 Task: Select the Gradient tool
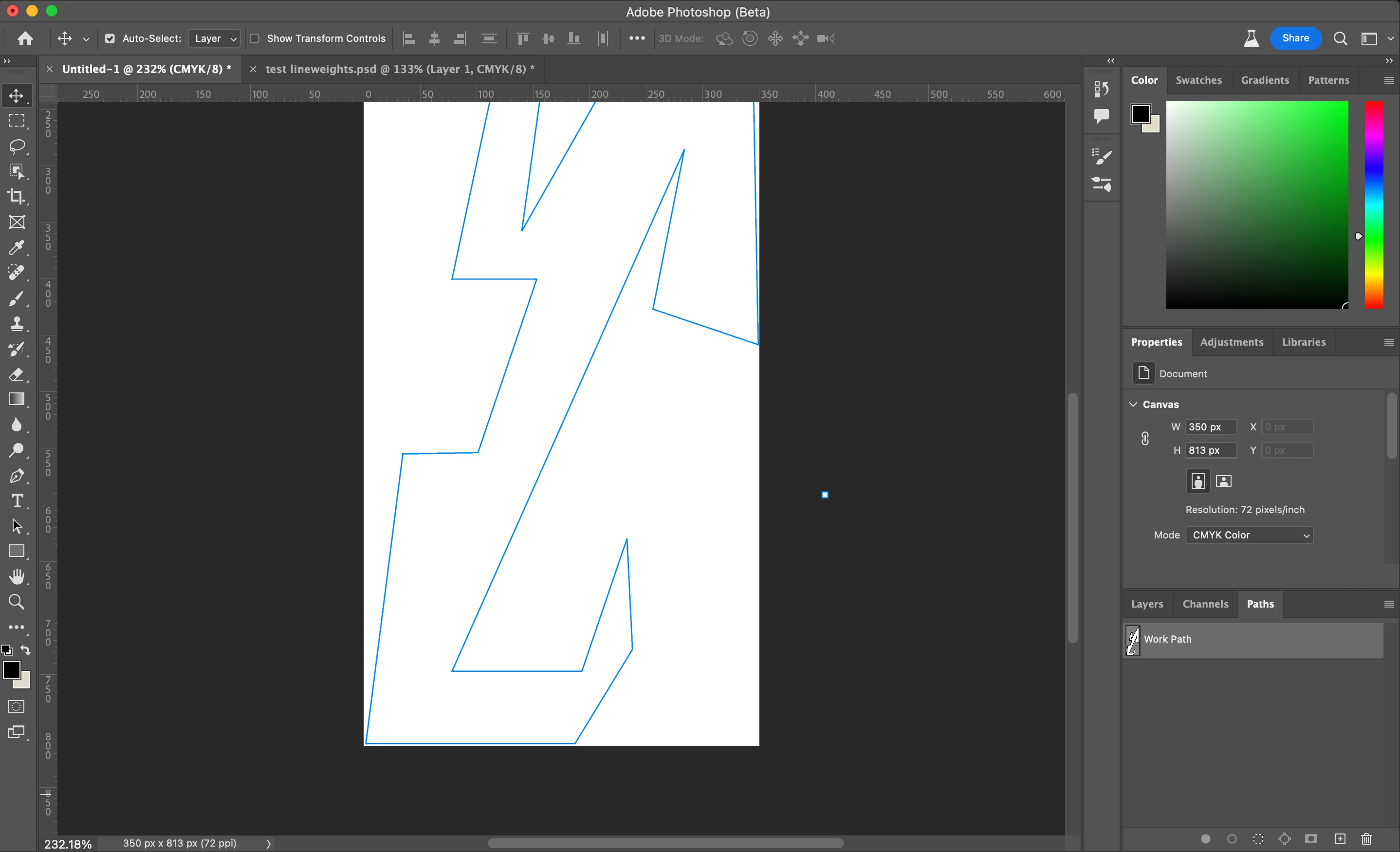(x=17, y=399)
